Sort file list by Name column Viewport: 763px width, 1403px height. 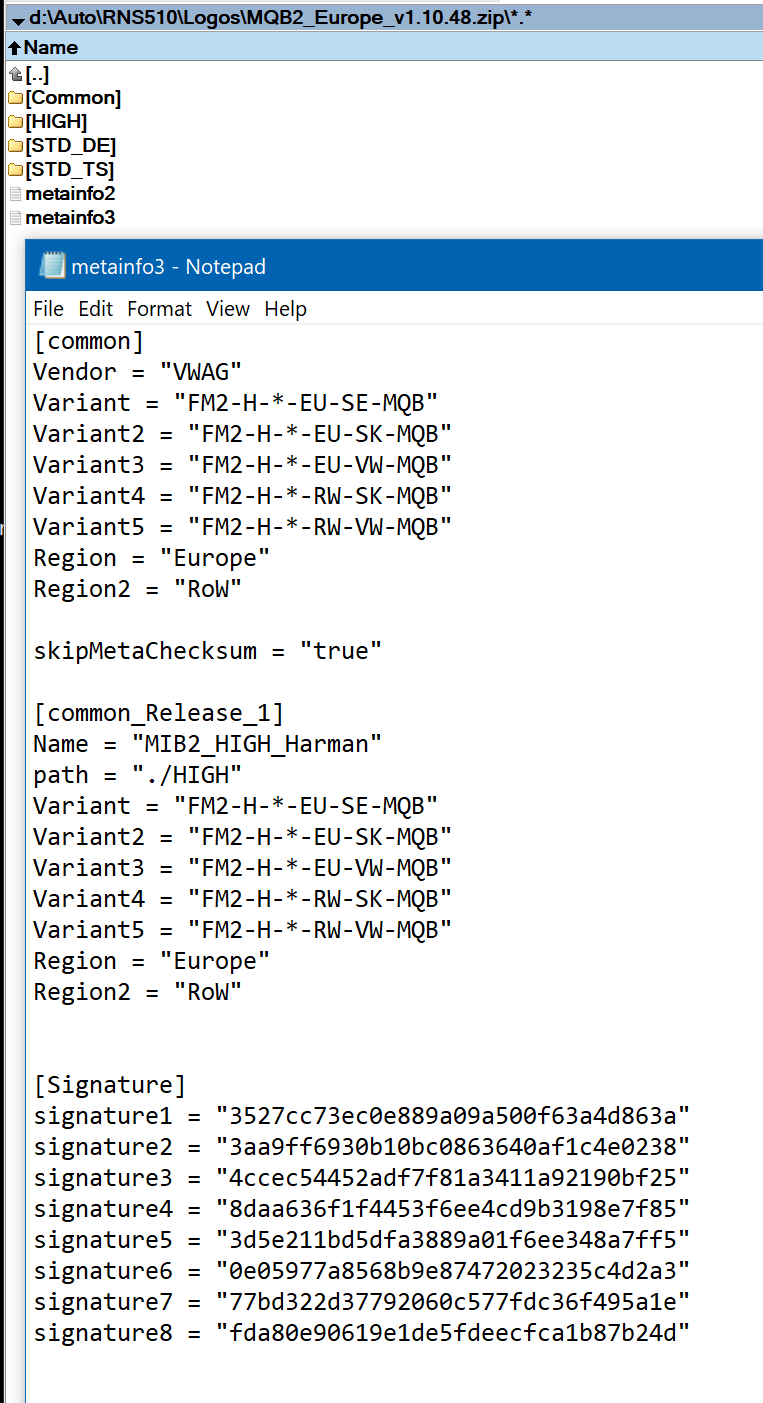click(50, 47)
